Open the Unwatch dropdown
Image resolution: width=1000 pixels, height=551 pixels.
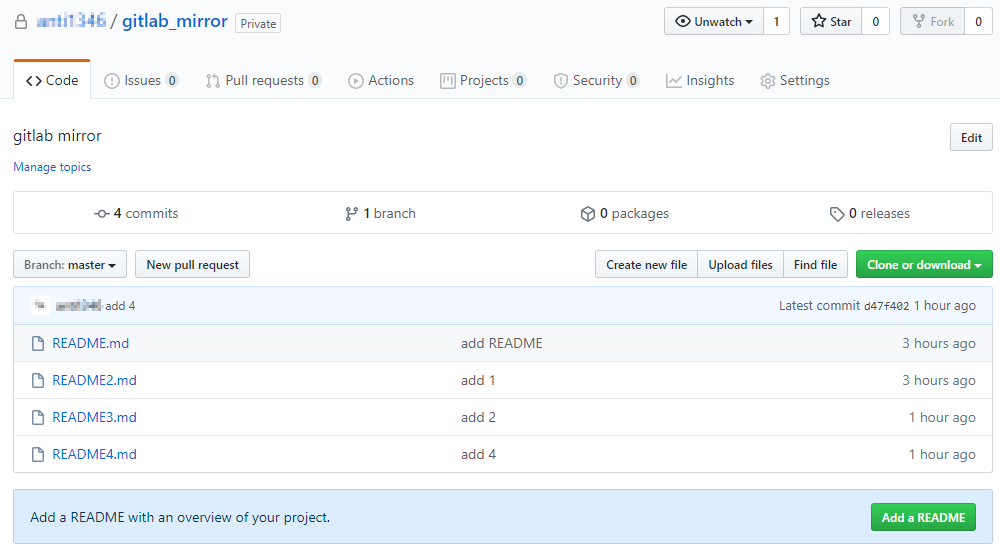714,22
